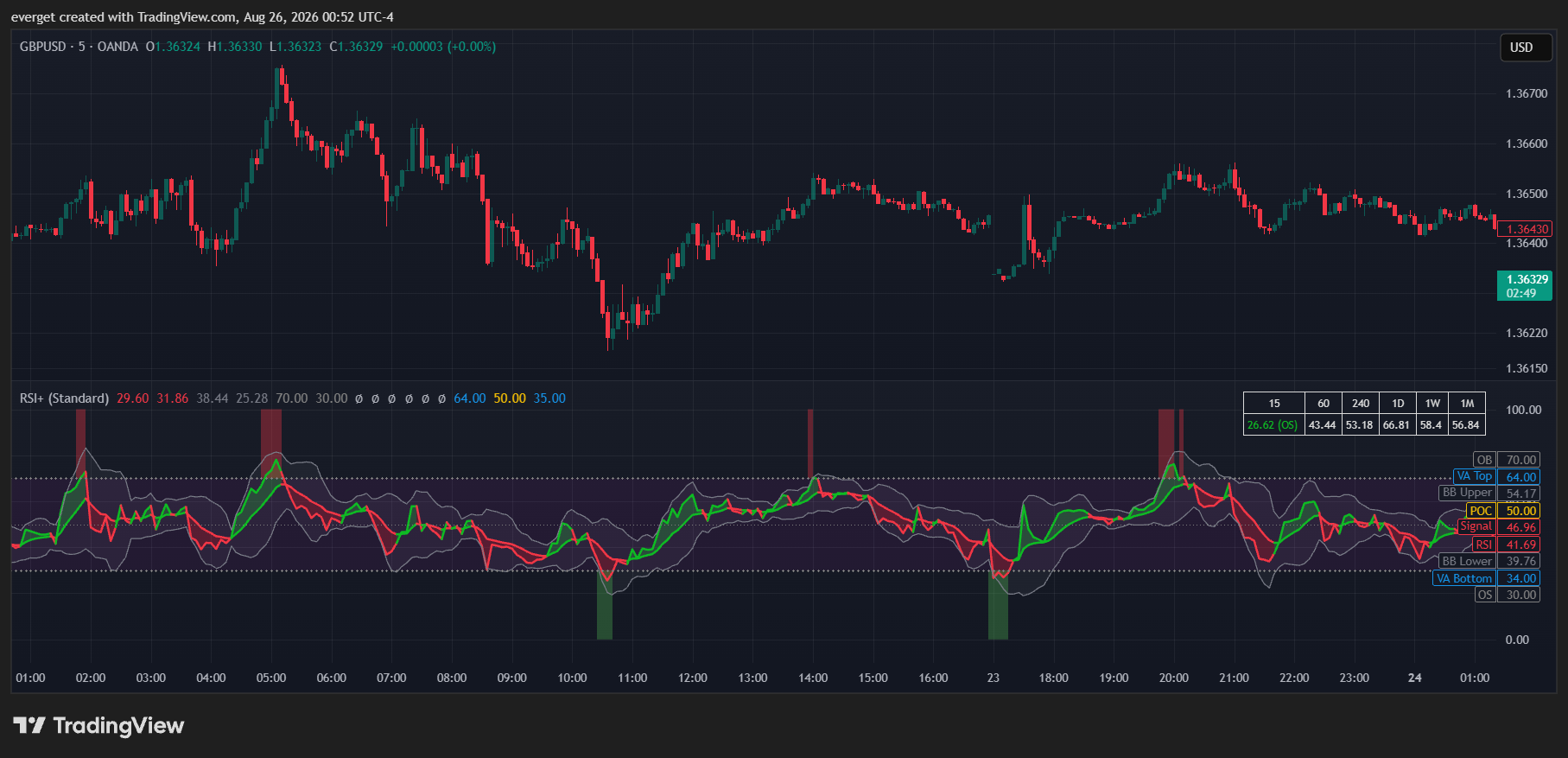Click the 24 date marker on time axis
The height and width of the screenshot is (758, 1568).
point(1414,678)
